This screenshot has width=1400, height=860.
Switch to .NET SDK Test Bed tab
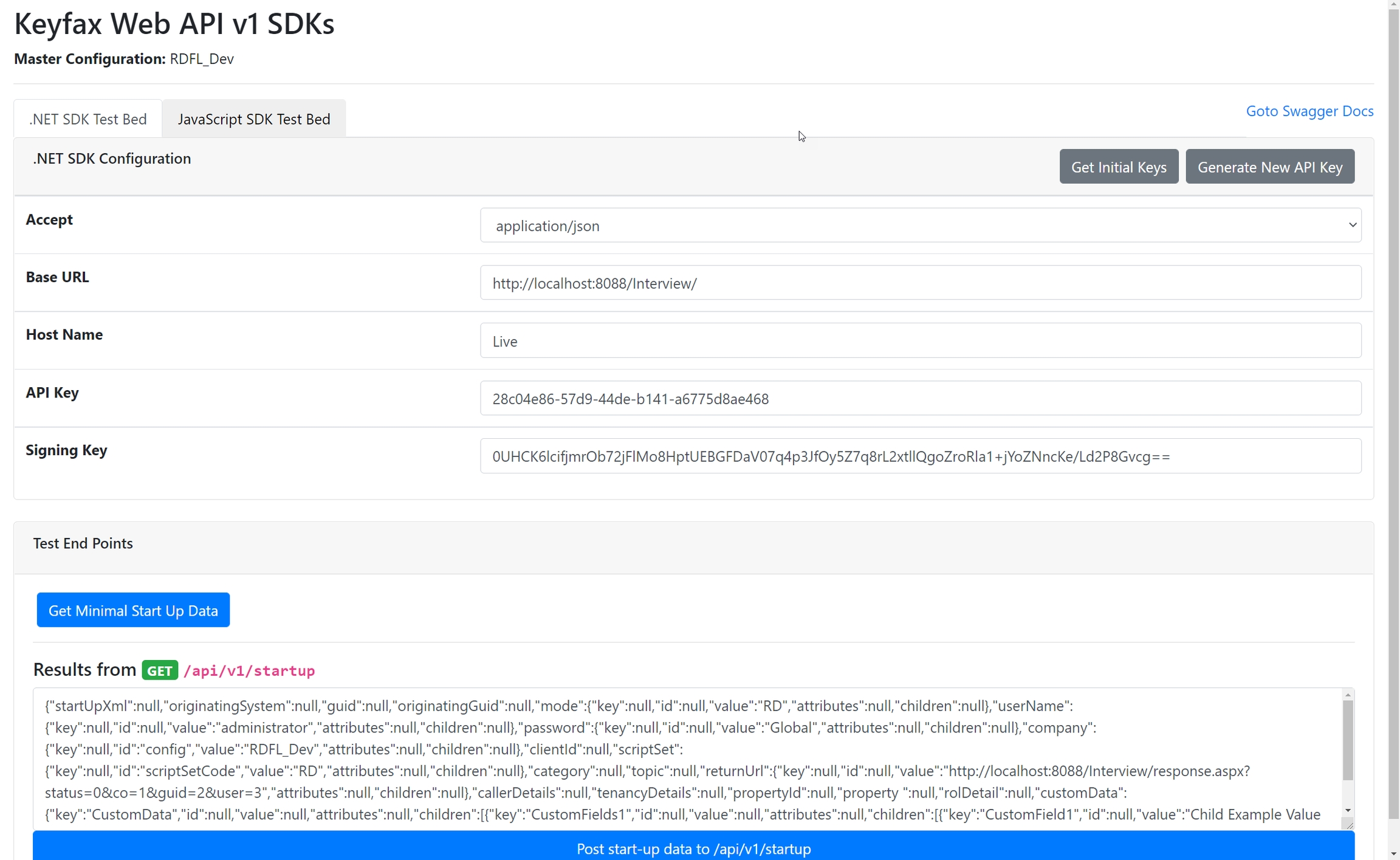[x=88, y=119]
